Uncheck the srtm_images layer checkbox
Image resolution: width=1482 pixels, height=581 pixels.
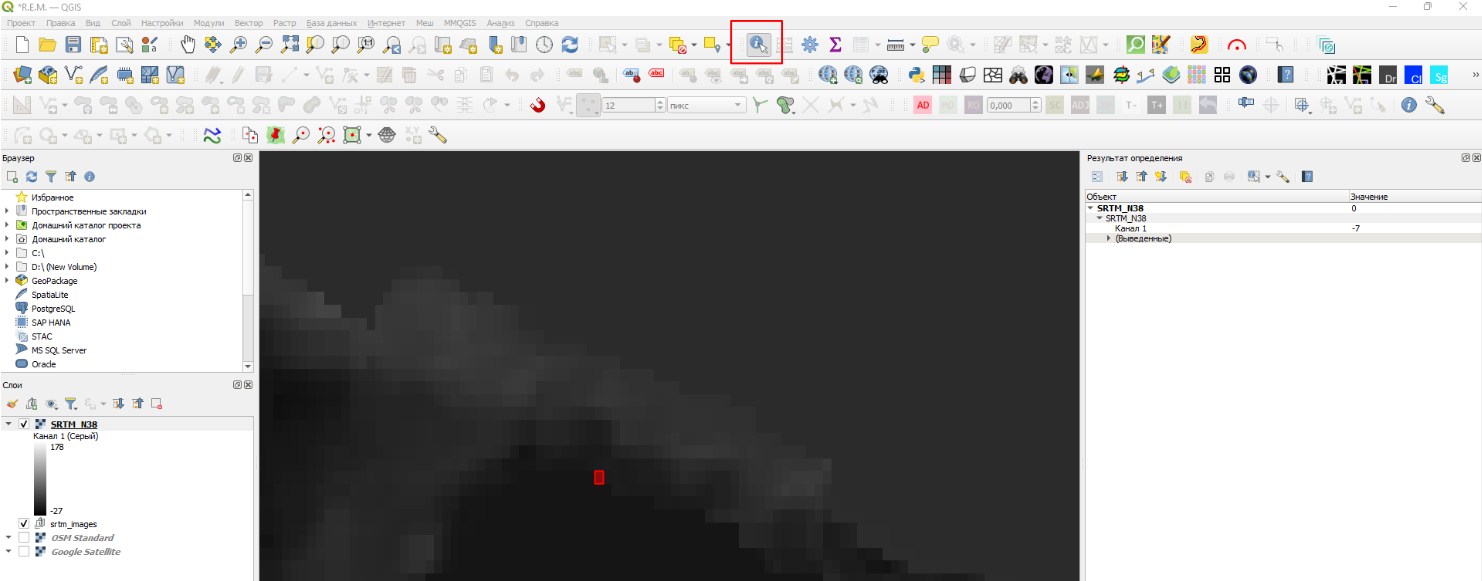click(24, 523)
